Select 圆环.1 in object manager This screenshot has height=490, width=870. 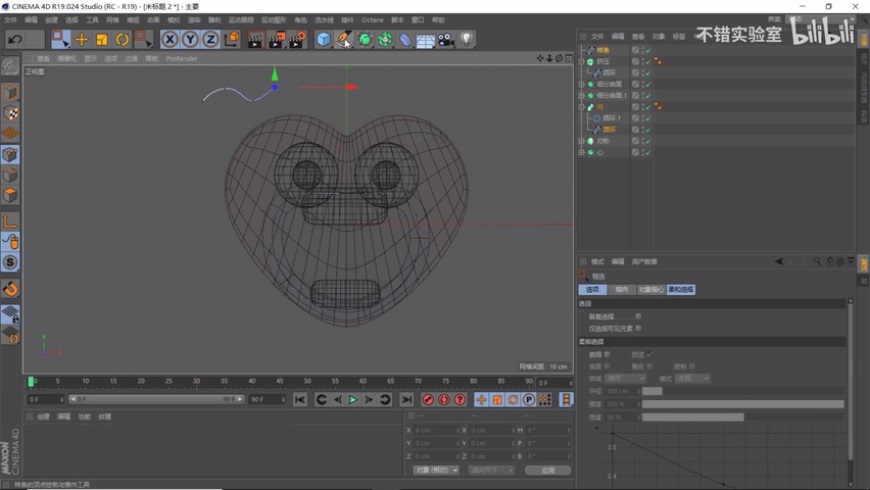(611, 118)
